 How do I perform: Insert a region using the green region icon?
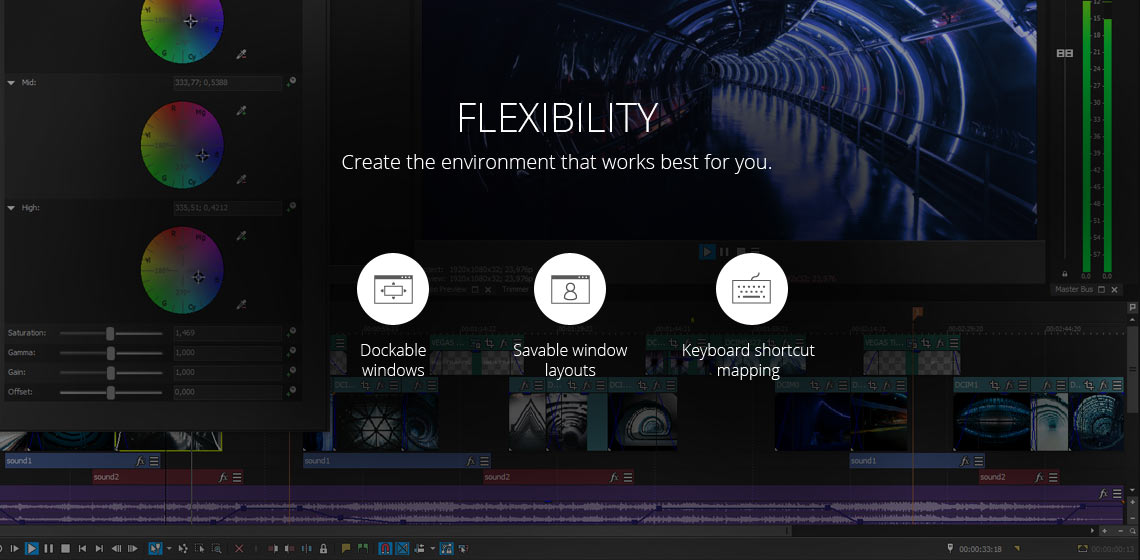[363, 548]
